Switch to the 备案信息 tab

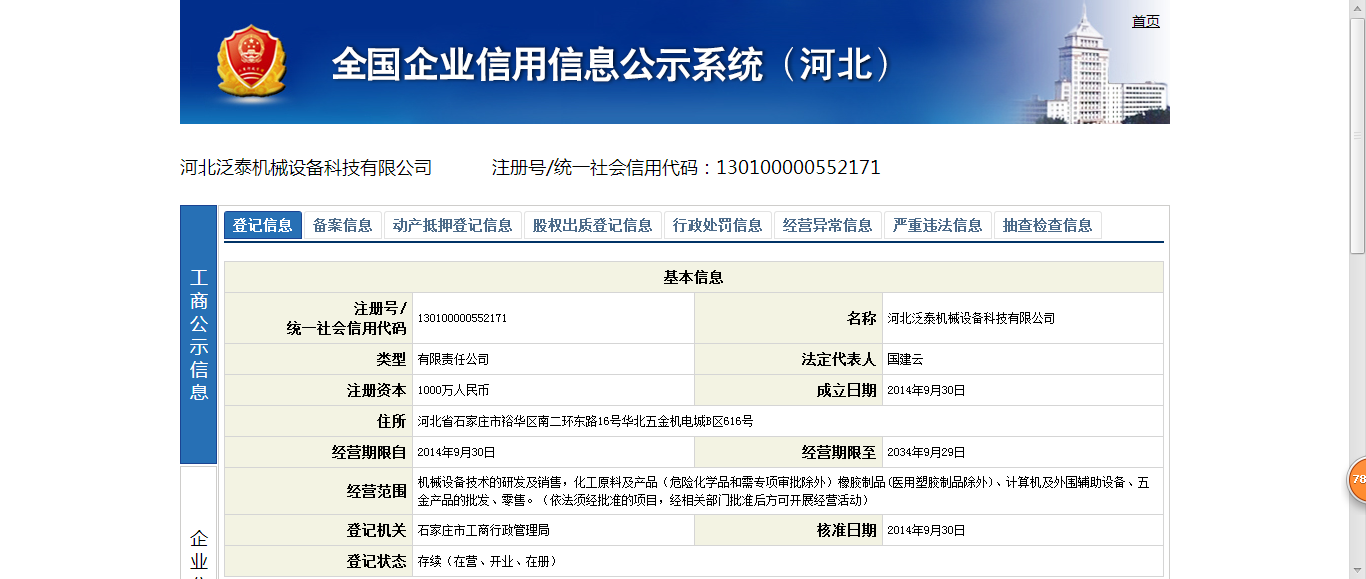[341, 225]
